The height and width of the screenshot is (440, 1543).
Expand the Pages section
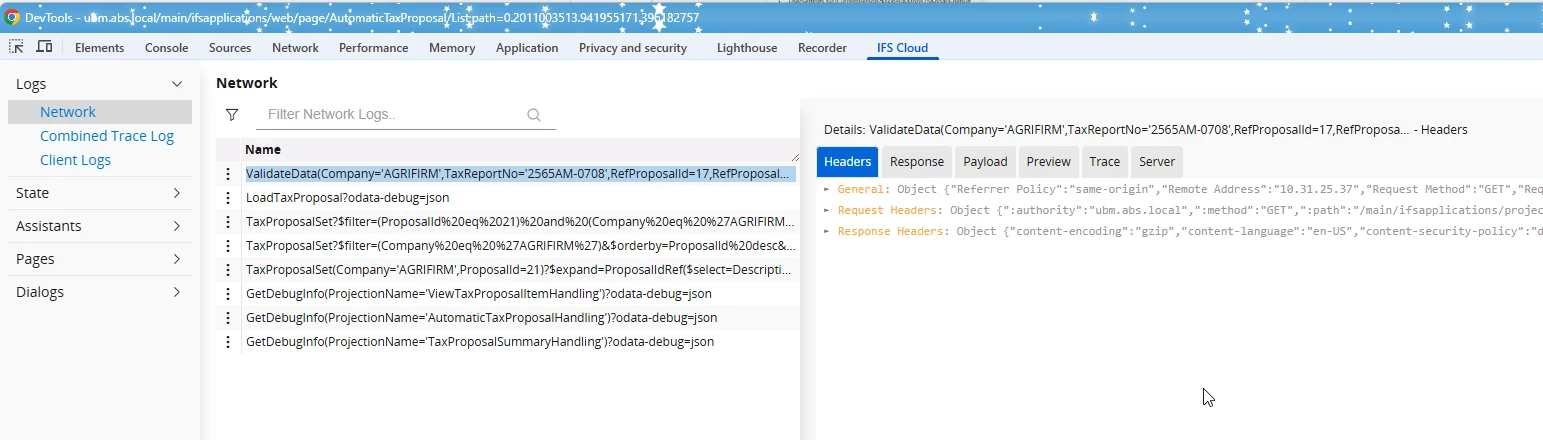(x=177, y=259)
